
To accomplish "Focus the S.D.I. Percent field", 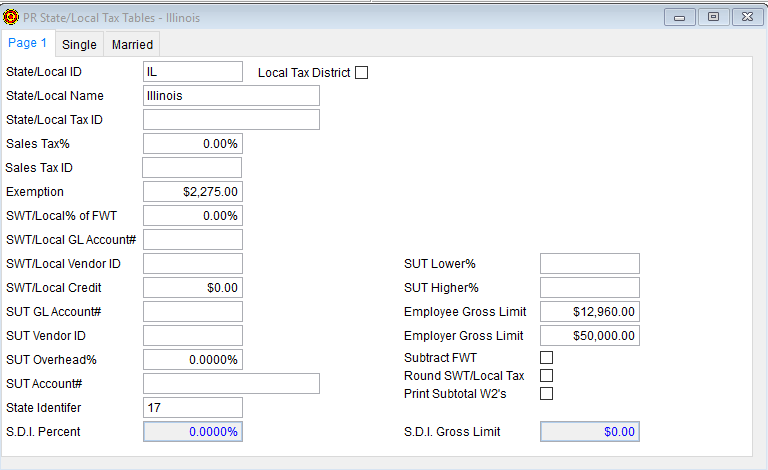I will point(193,431).
